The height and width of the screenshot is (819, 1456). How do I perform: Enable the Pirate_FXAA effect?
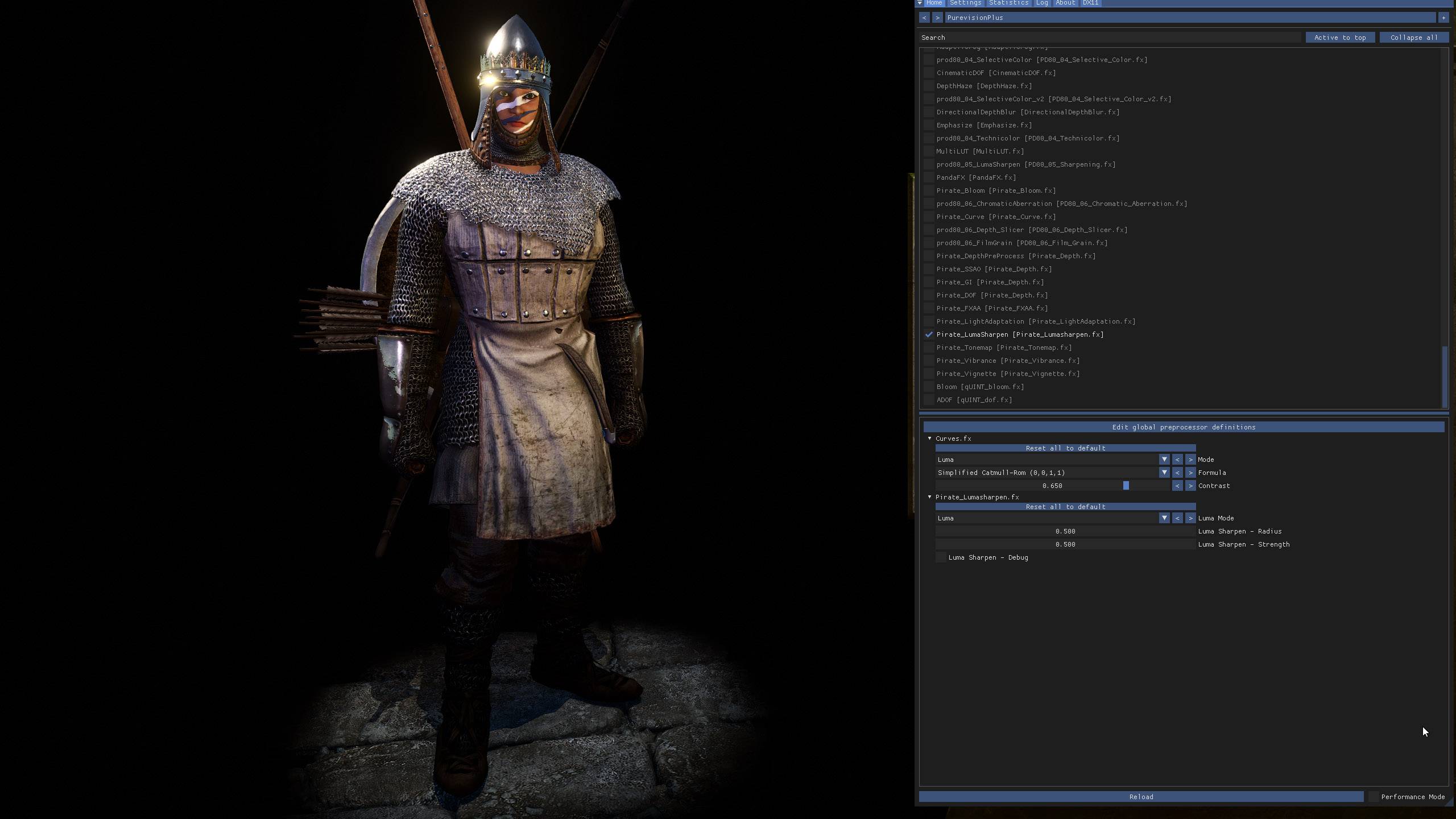point(929,308)
